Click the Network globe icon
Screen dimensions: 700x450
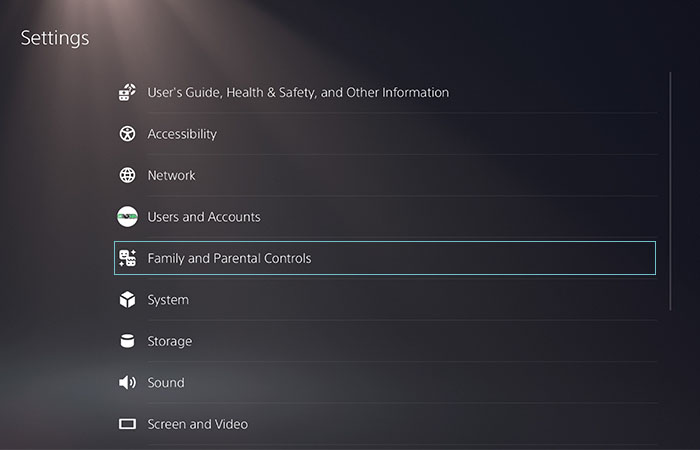[127, 175]
